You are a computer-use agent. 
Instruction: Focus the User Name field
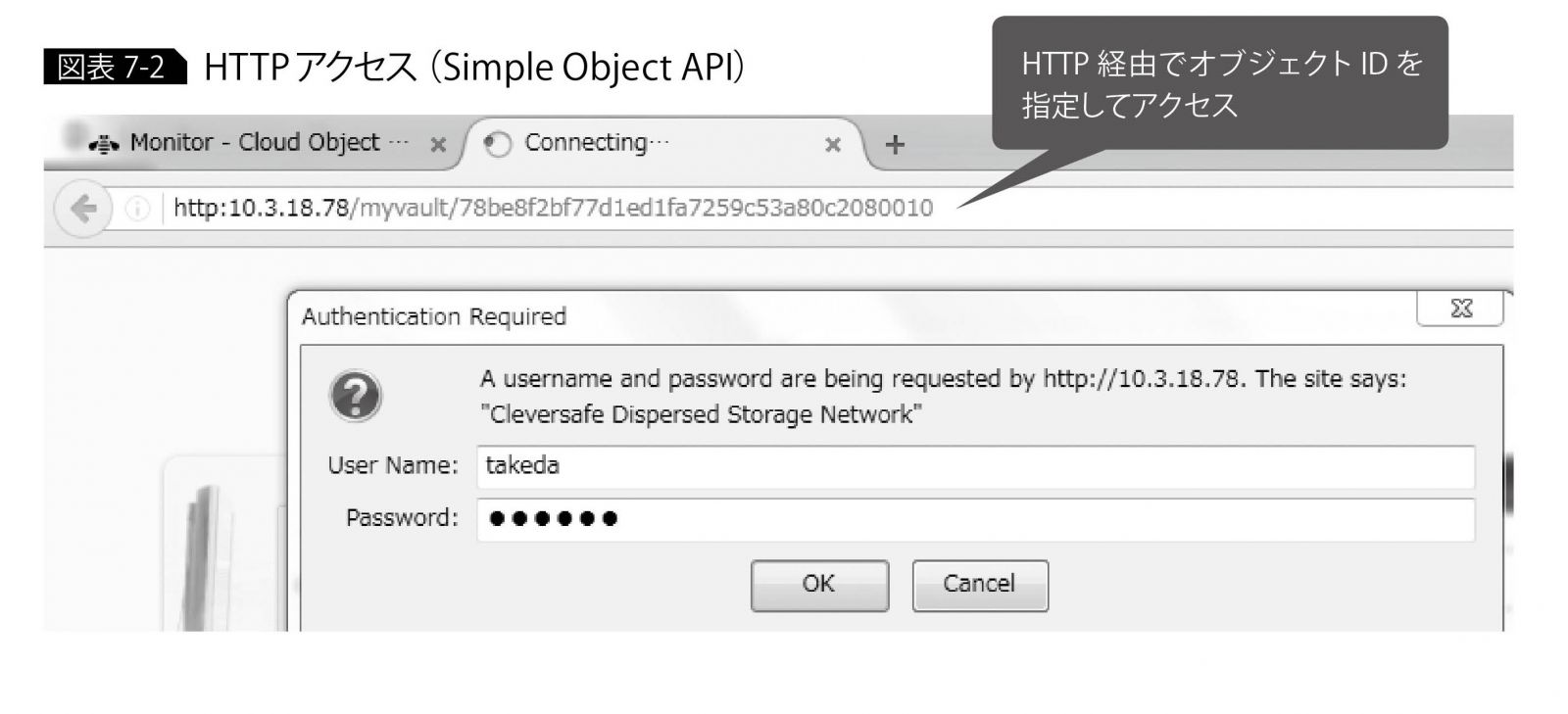click(x=975, y=466)
